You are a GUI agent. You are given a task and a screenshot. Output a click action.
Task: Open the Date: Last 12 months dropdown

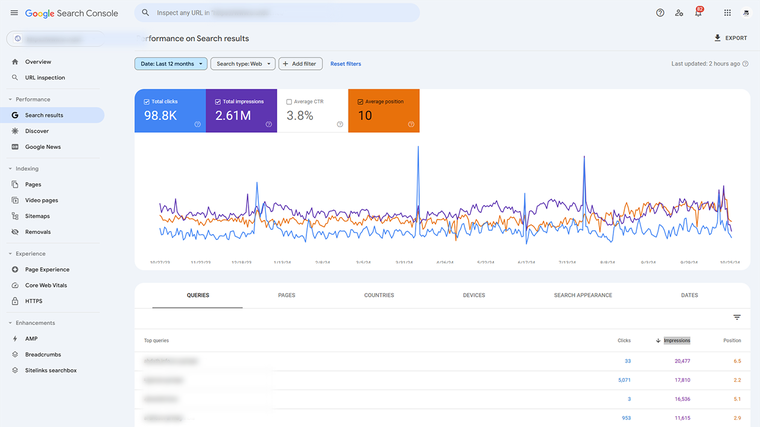coord(171,64)
